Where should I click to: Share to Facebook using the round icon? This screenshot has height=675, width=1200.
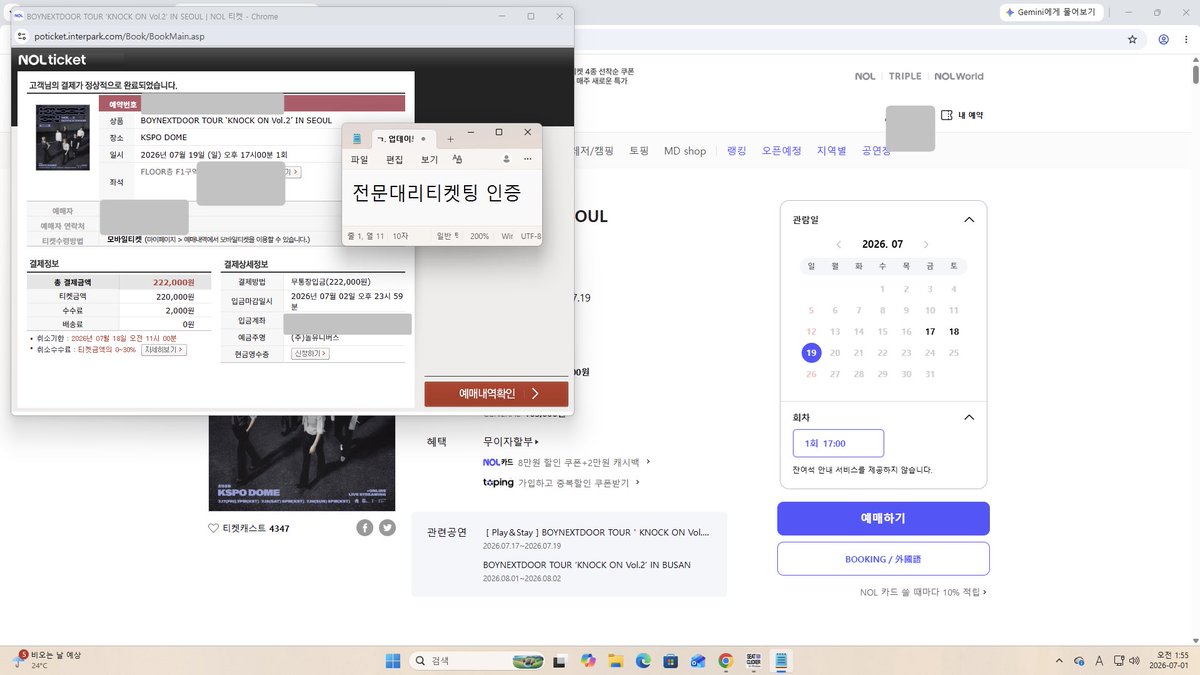click(x=365, y=528)
